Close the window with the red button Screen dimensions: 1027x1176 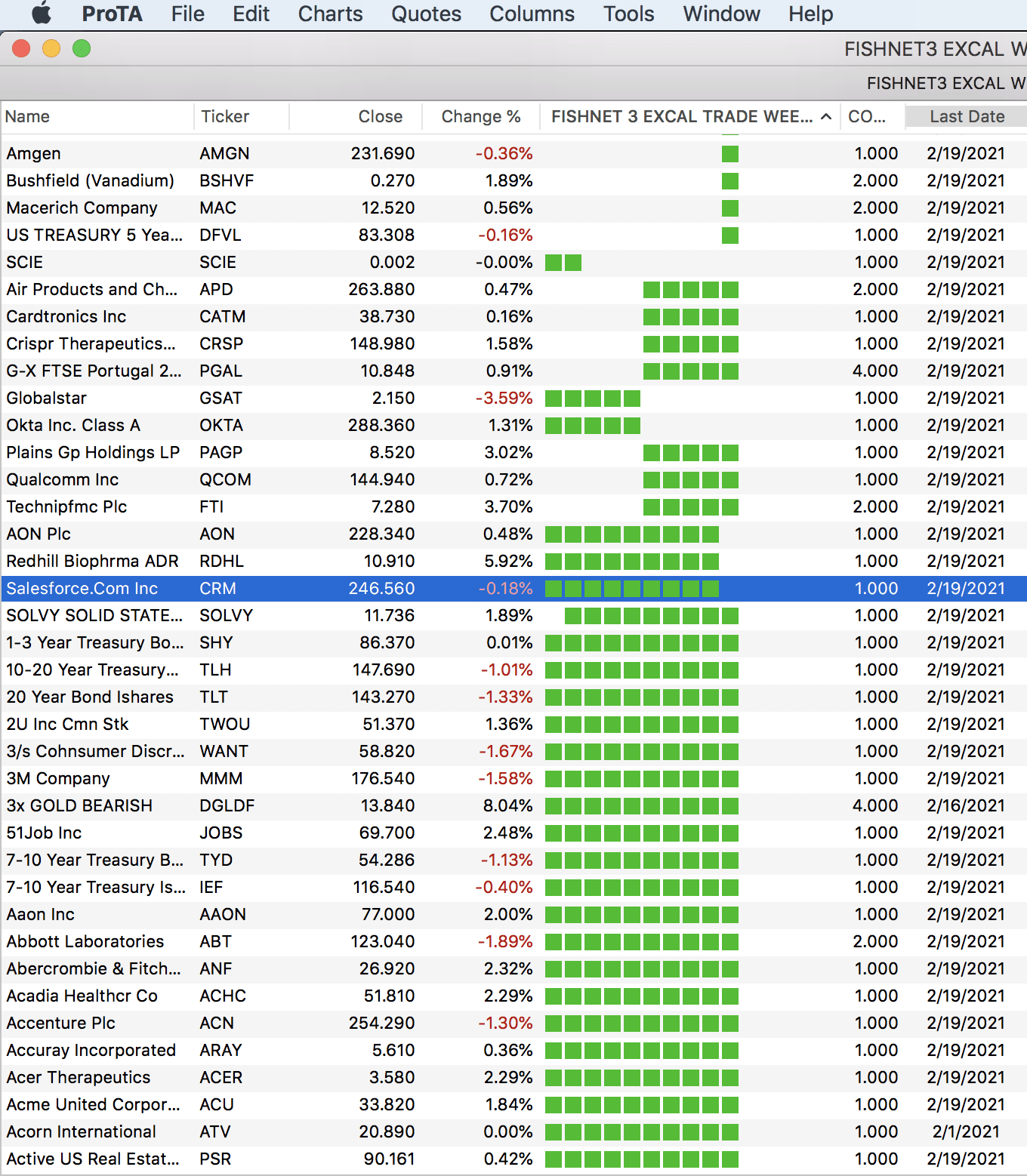tap(21, 49)
